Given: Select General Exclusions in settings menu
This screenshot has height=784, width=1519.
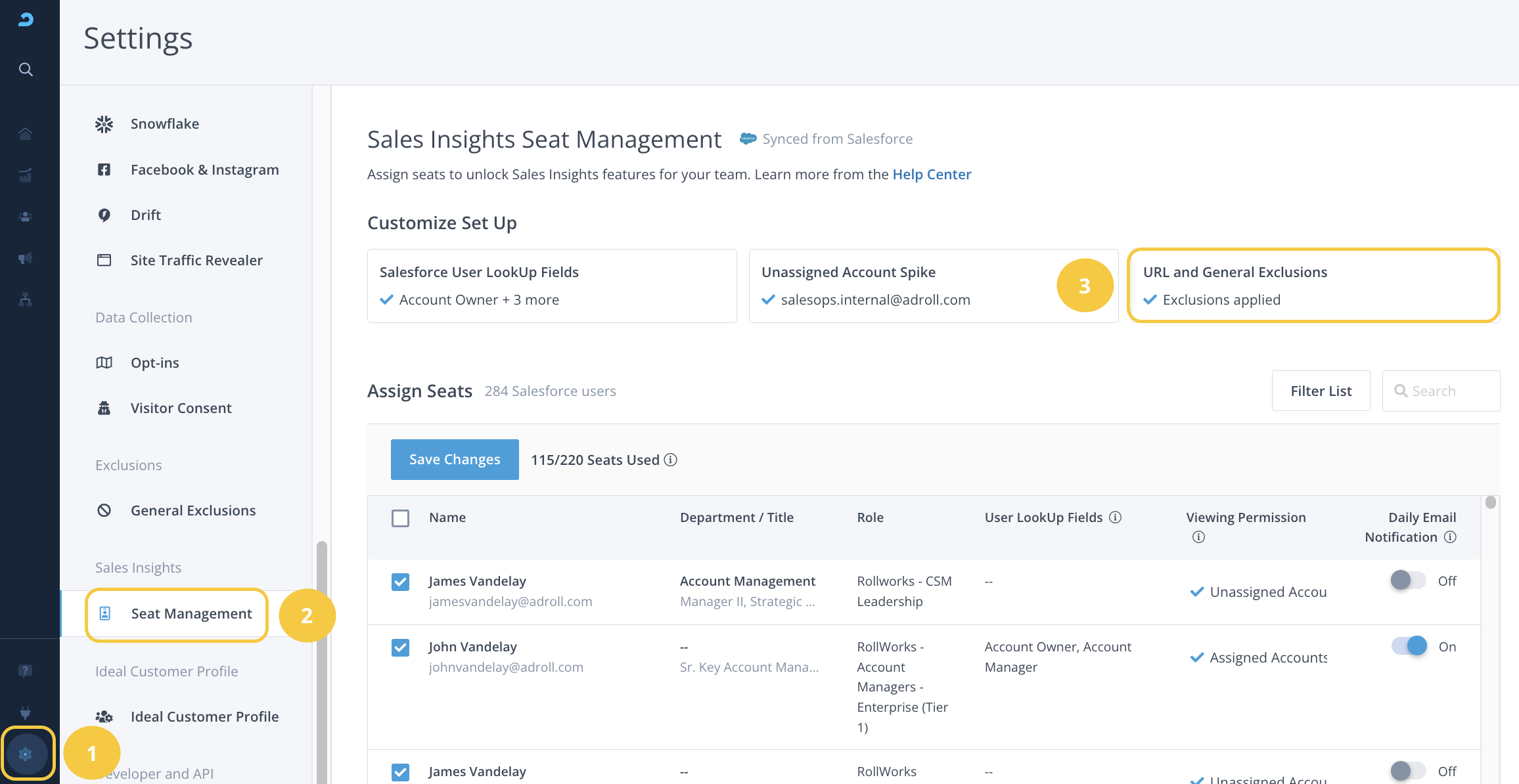Looking at the screenshot, I should pos(193,510).
